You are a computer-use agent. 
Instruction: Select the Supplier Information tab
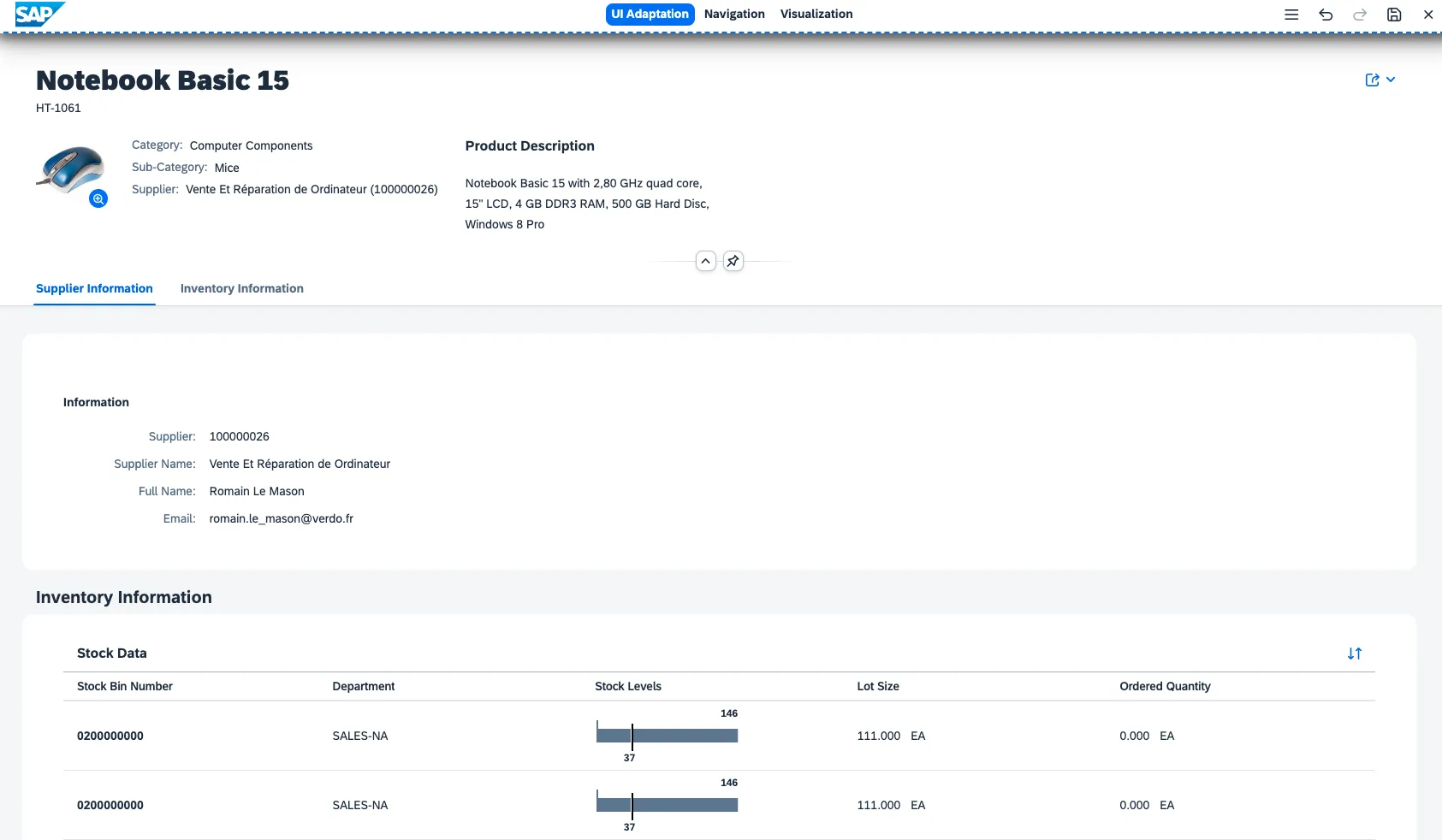[94, 289]
